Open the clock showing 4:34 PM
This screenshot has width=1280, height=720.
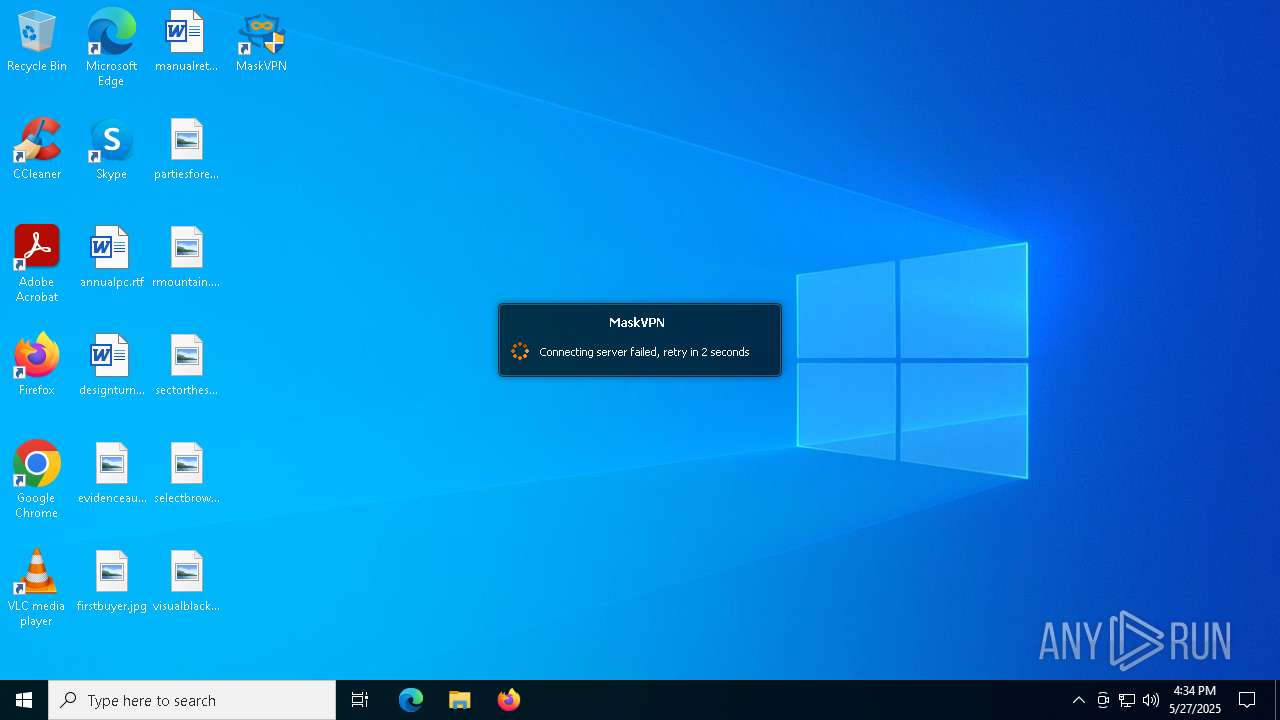pos(1195,700)
